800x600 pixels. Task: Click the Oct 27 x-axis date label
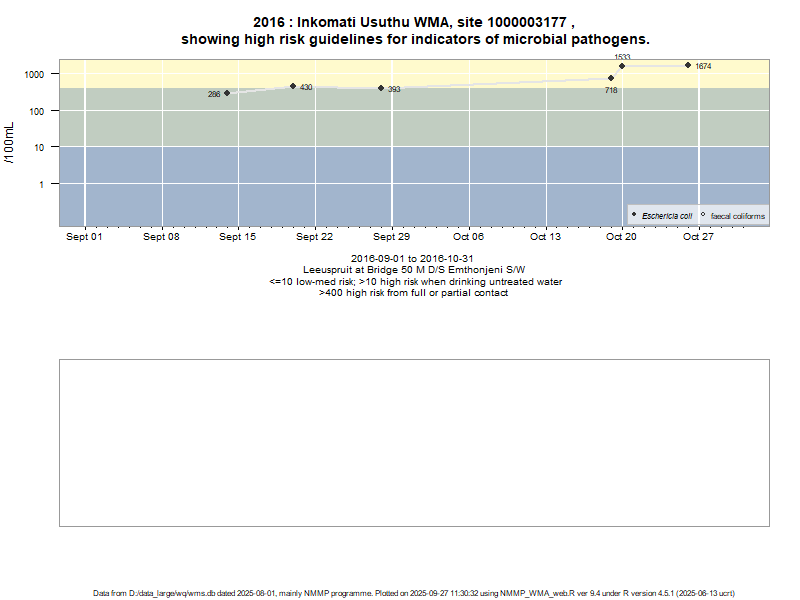coord(698,237)
